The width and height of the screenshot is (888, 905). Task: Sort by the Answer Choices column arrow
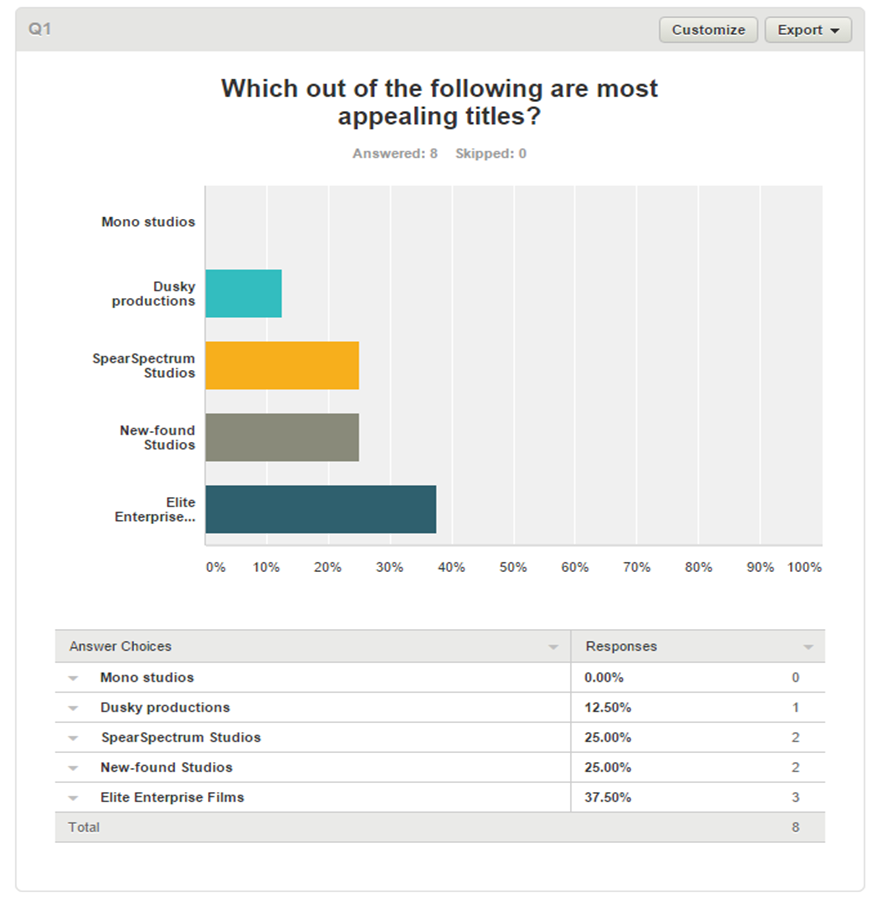click(553, 648)
